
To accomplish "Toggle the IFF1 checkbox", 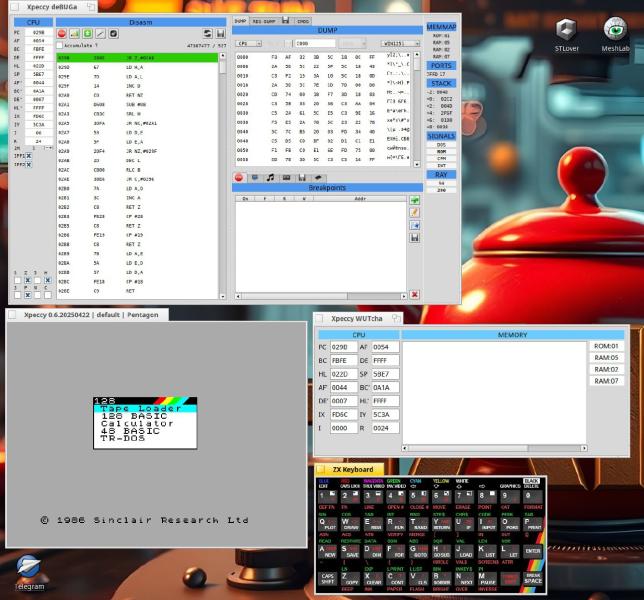I will pyautogui.click(x=30, y=154).
